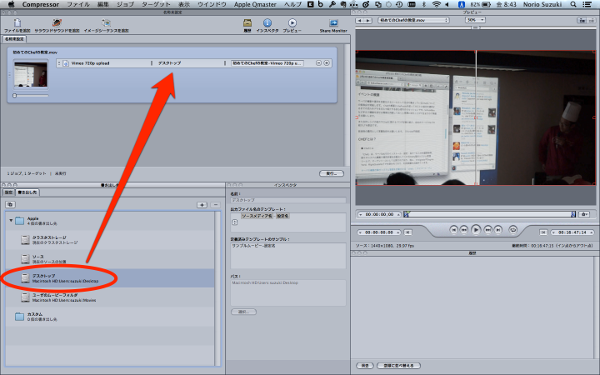
Task: Click Add Surround Sound toolbar icon
Action: click(57, 23)
